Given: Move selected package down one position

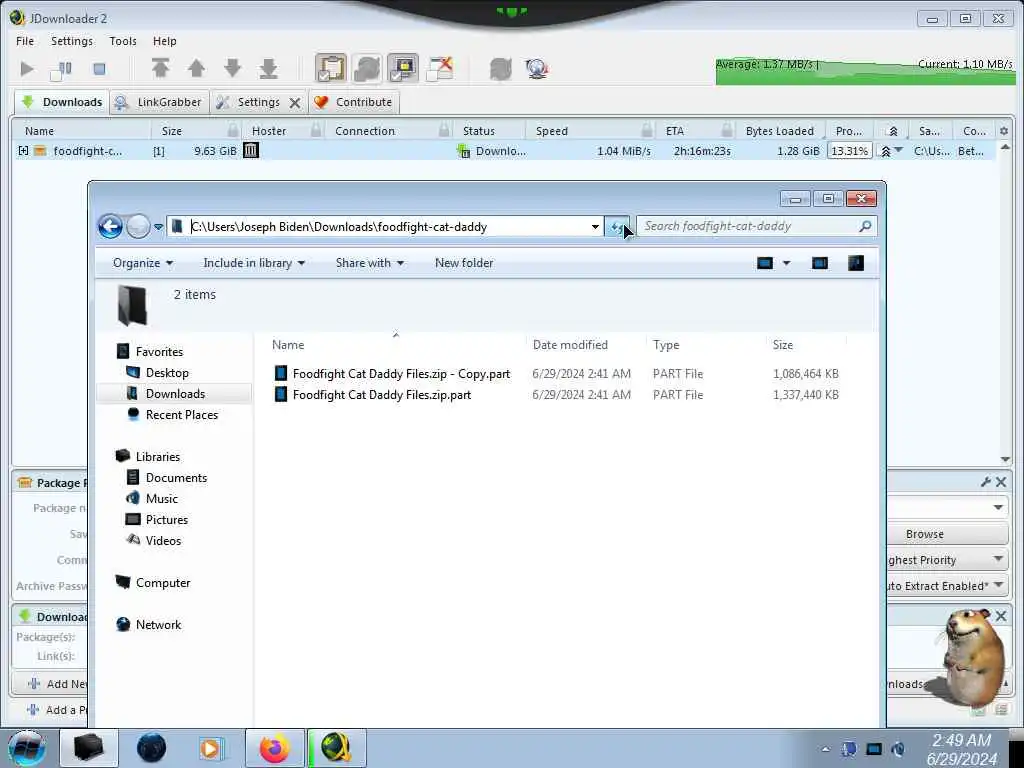Looking at the screenshot, I should 232,68.
